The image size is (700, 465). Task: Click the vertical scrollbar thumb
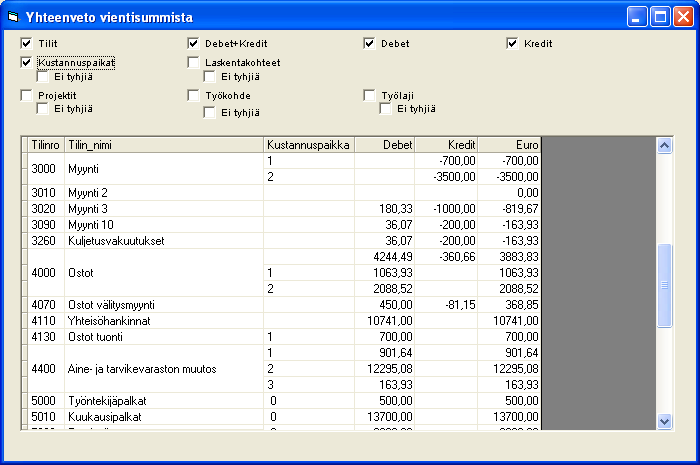[664, 286]
